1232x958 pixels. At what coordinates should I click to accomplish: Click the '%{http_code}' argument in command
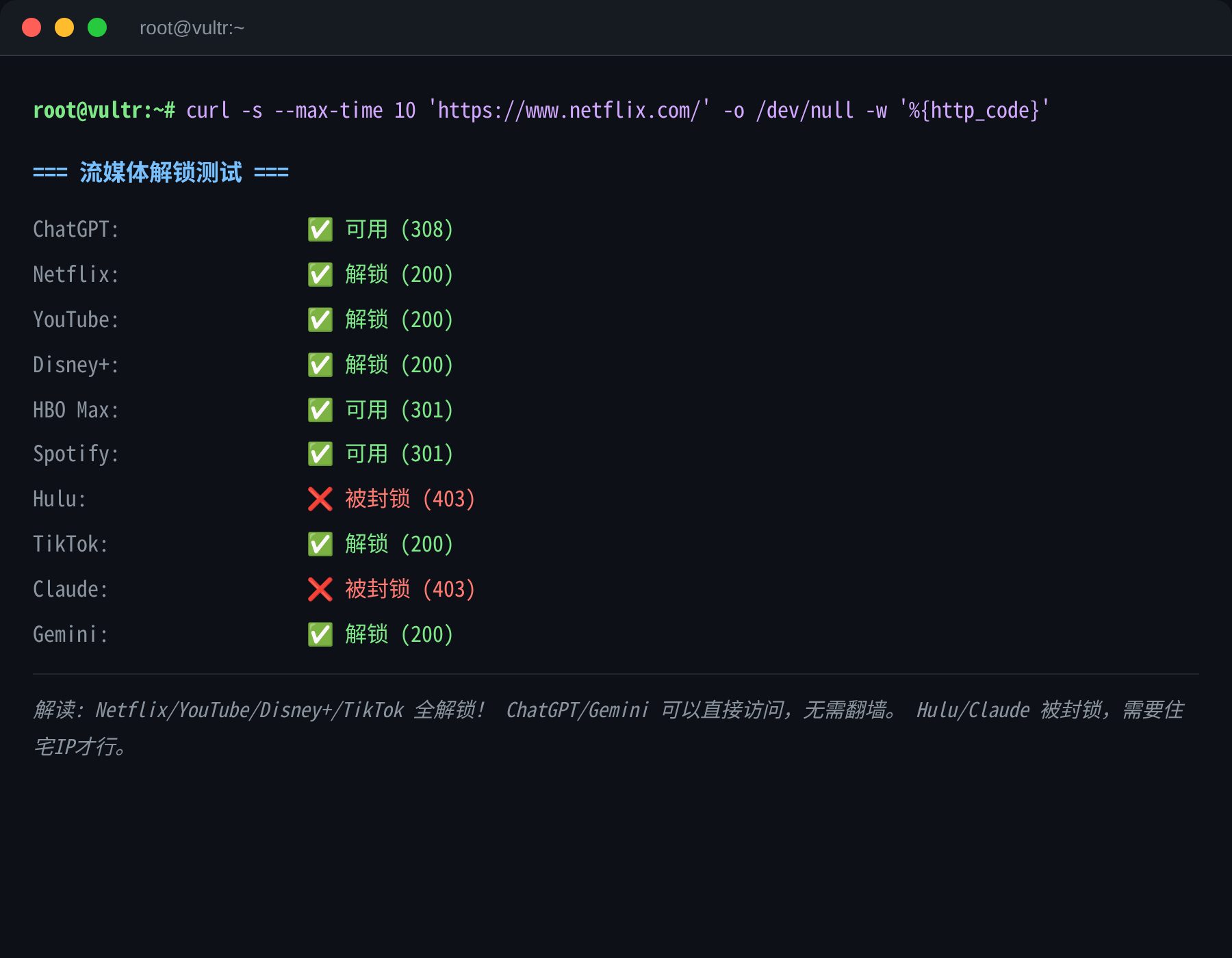click(975, 110)
